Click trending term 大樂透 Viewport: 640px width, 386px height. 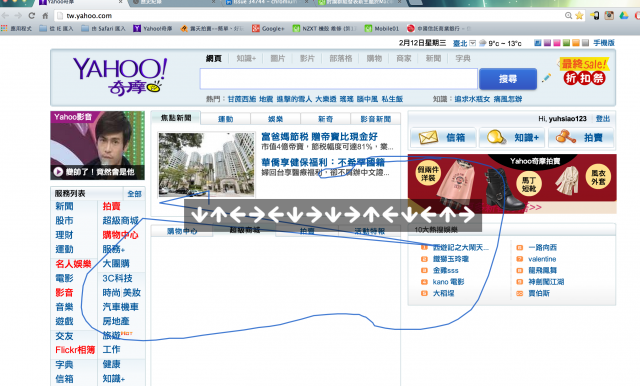326,99
